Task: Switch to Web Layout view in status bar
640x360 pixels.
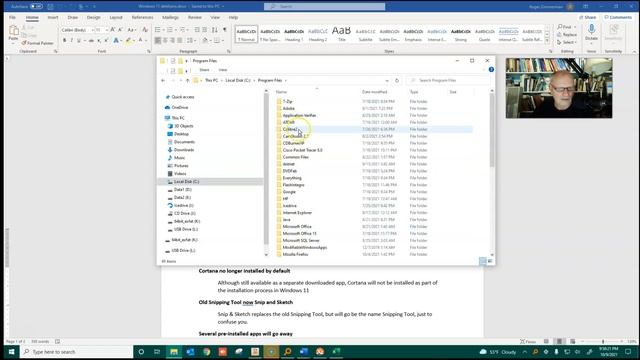Action: 573,341
